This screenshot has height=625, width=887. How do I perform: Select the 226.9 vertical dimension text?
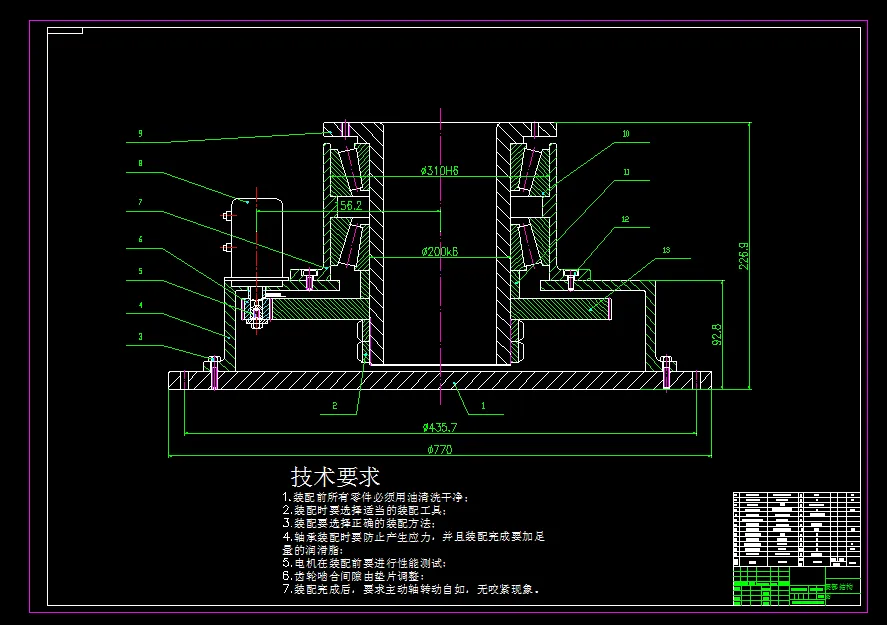pyautogui.click(x=744, y=256)
